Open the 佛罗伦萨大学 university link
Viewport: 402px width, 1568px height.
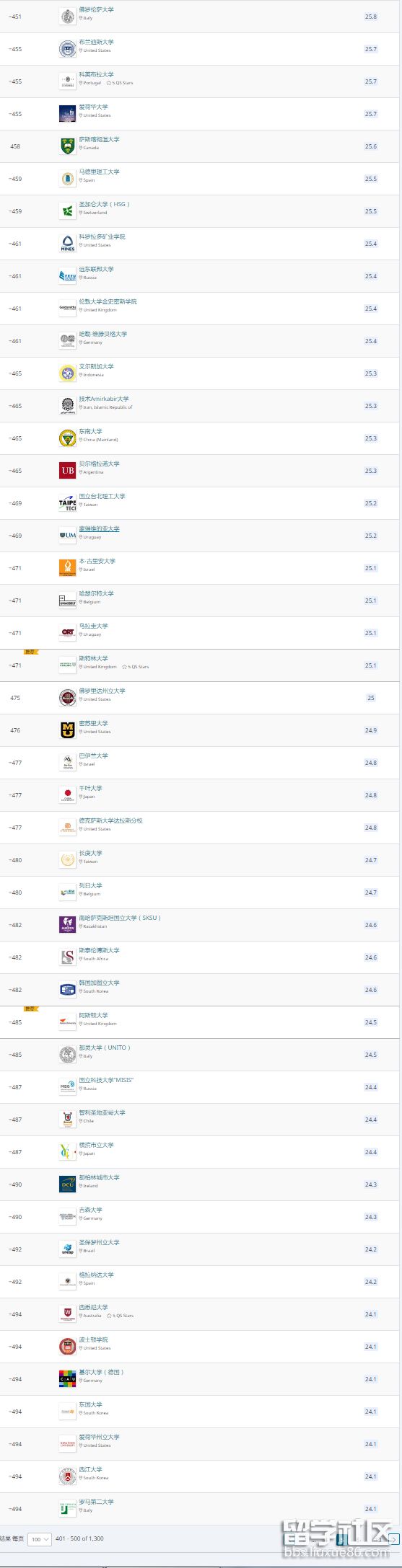(96, 9)
